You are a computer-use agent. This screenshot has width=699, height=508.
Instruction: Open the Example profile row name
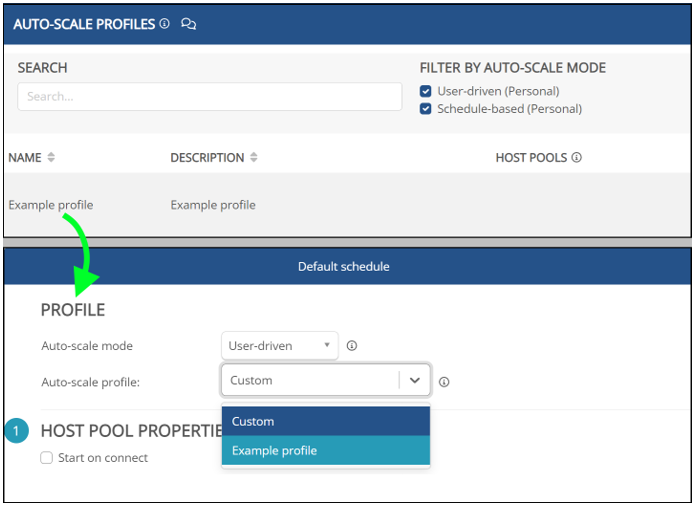(51, 205)
